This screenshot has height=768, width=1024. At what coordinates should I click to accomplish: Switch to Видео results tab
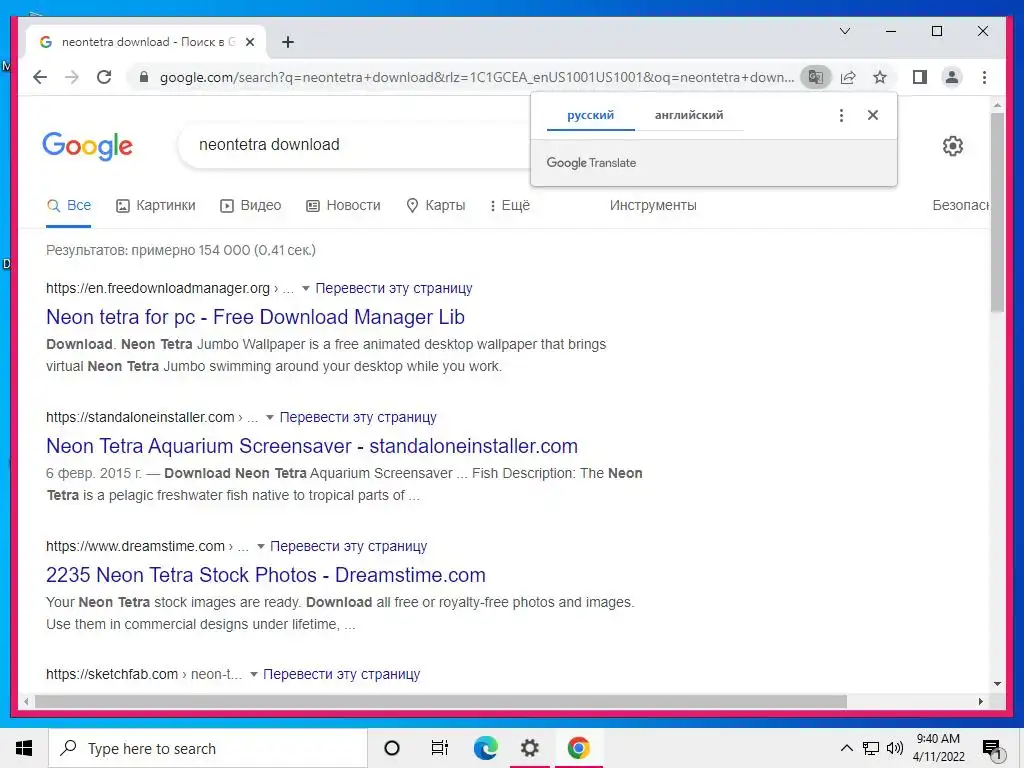251,205
